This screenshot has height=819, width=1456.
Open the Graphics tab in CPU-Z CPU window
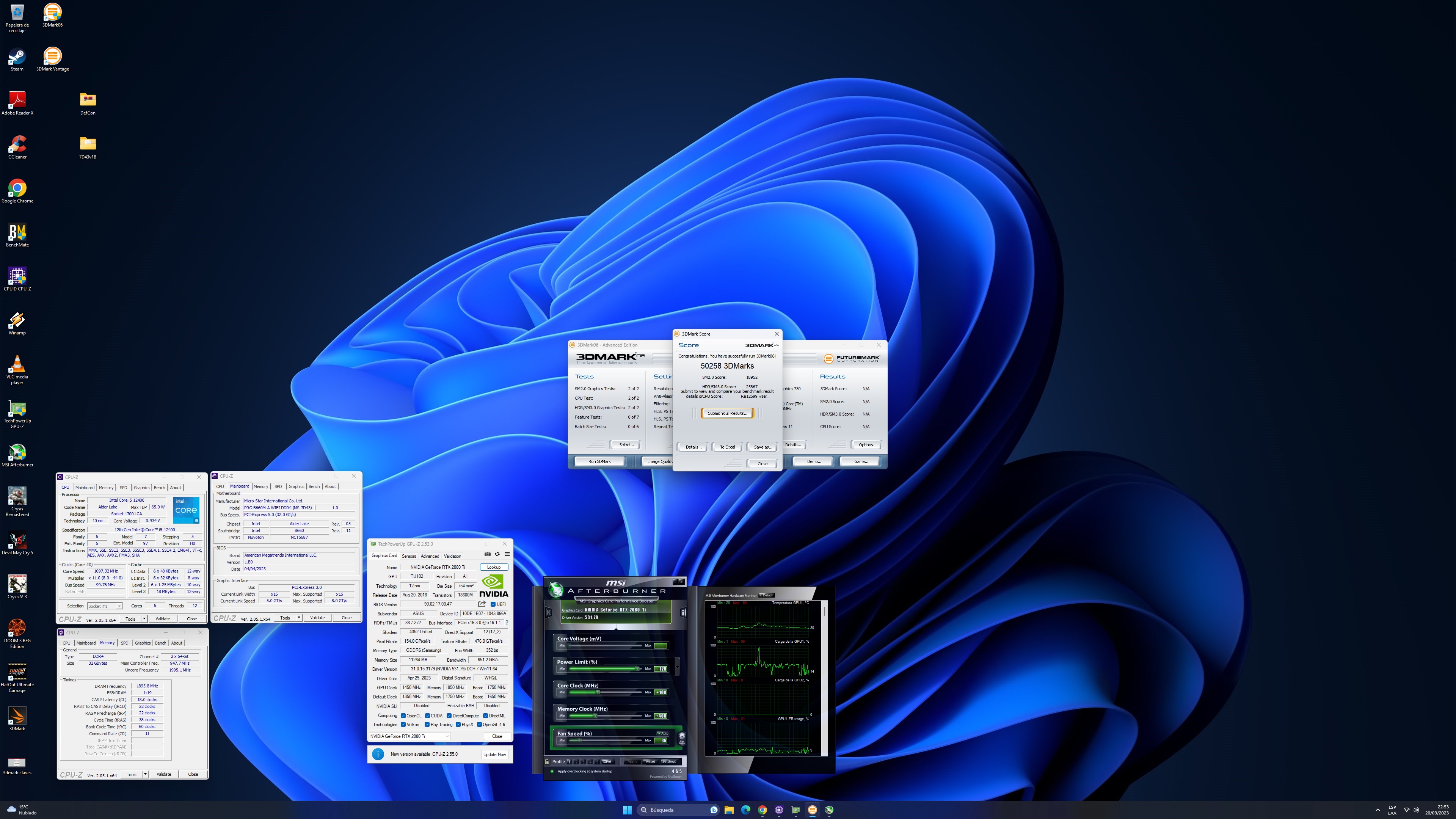point(141,488)
